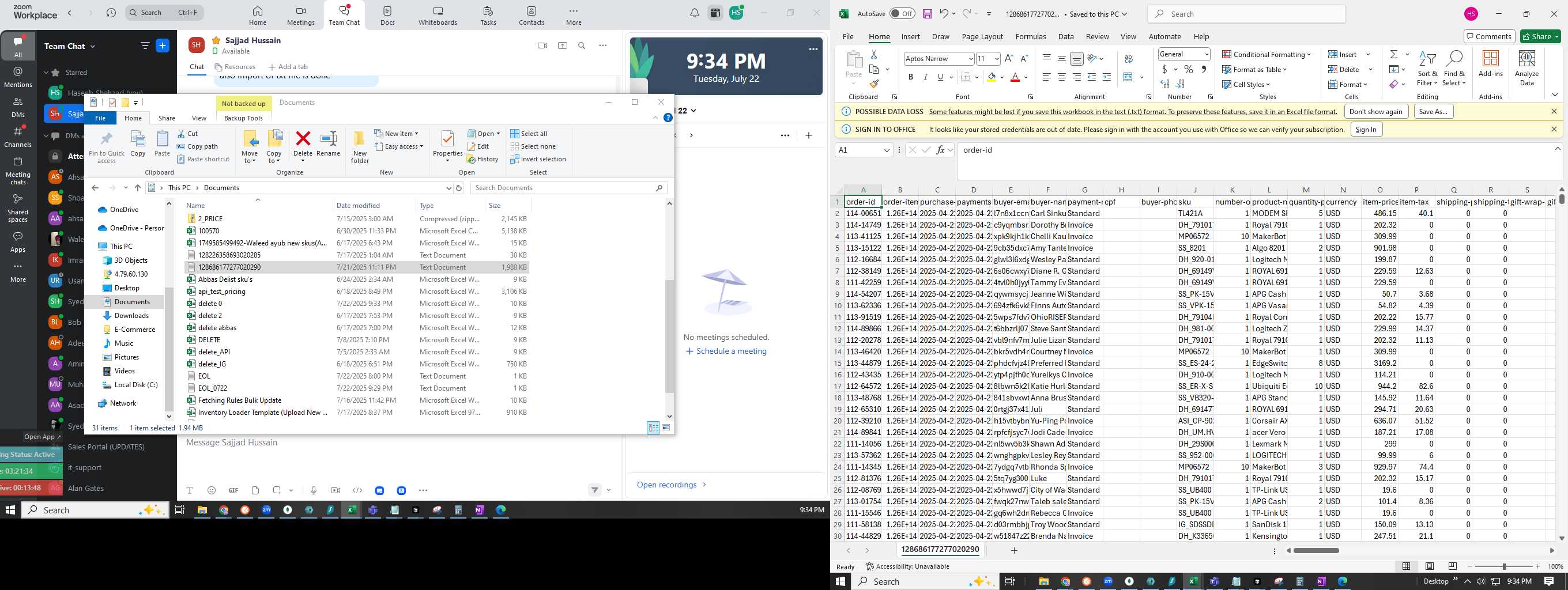Screen dimensions: 1568x590
Task: Click GIF button in Zoom message toolbar
Action: (233, 490)
